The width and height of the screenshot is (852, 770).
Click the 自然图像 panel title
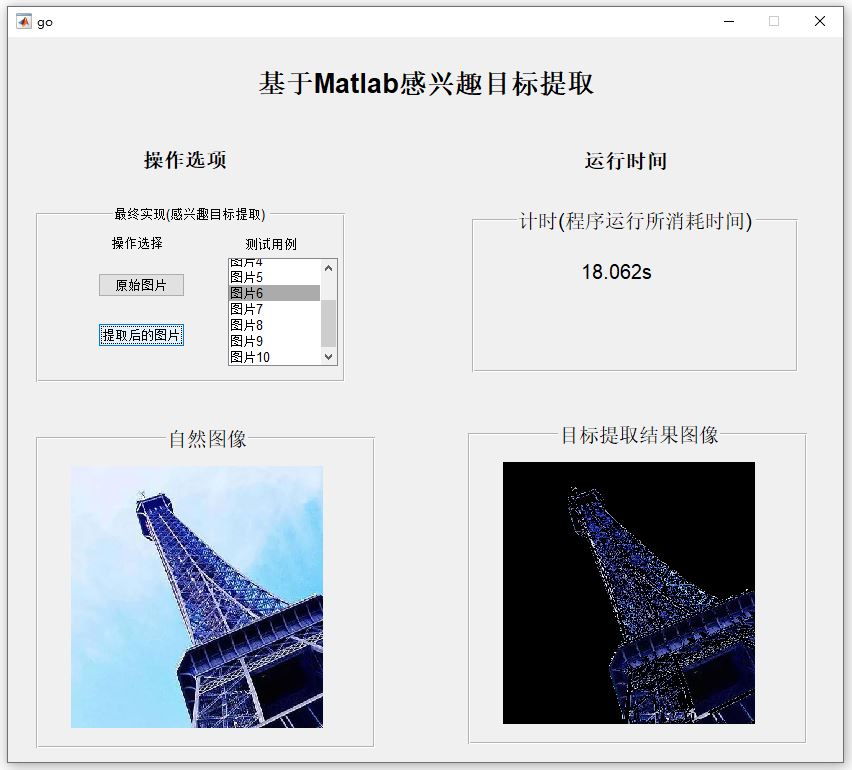coord(208,439)
